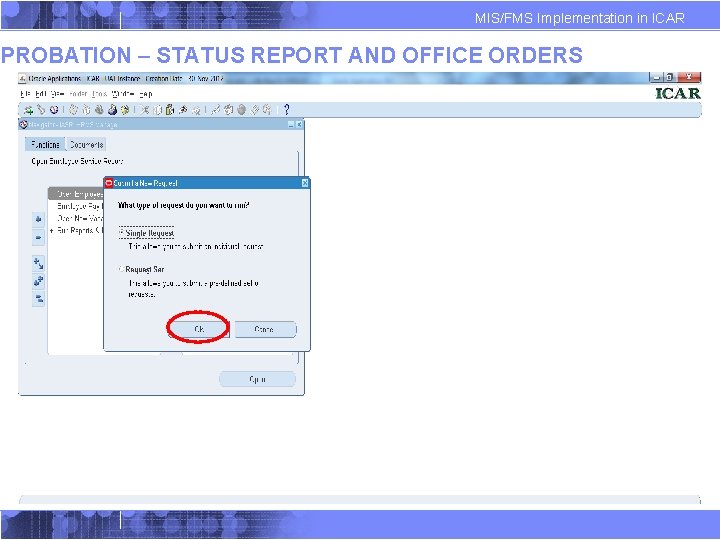Screen dimensions: 720x540
Task: Open the Help menu
Action: pos(146,94)
